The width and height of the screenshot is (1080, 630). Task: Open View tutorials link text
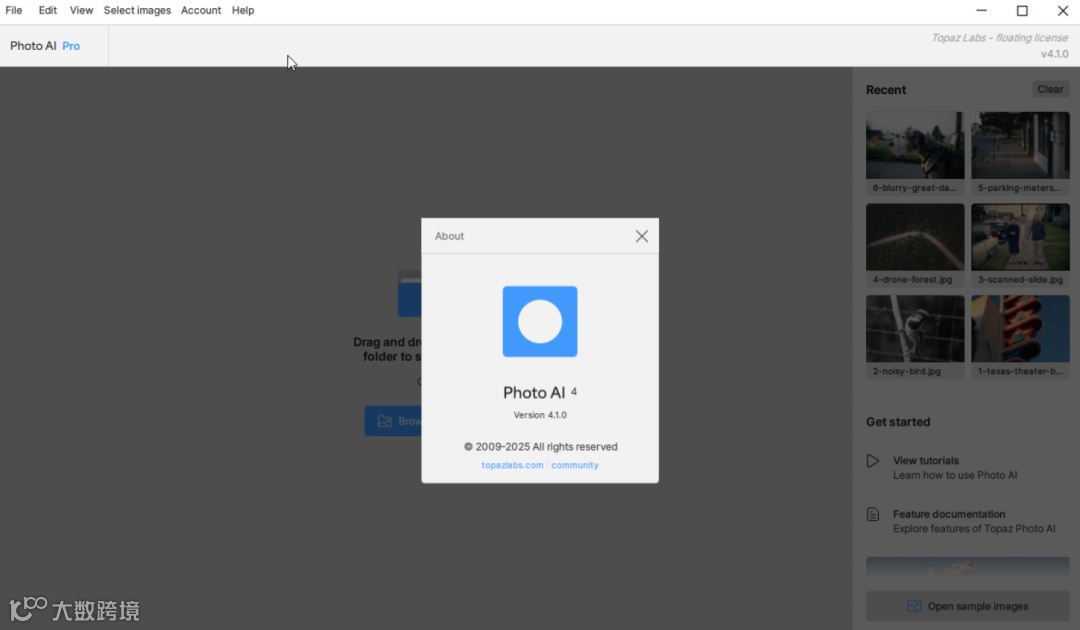[x=926, y=461]
